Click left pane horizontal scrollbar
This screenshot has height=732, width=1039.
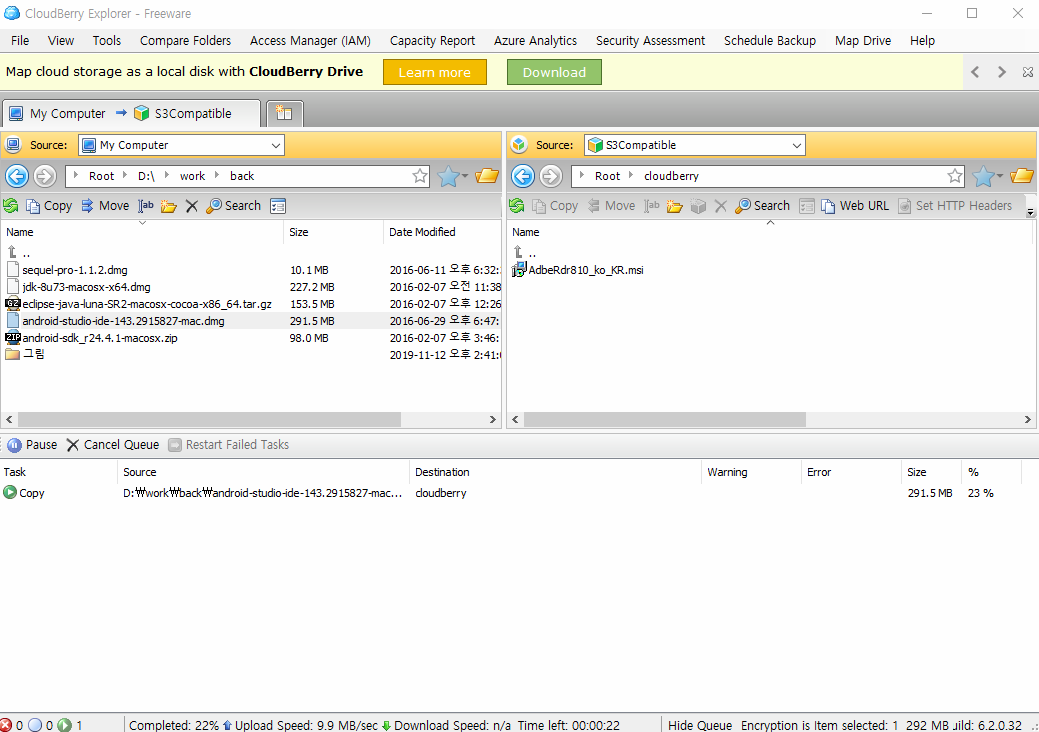(x=209, y=419)
